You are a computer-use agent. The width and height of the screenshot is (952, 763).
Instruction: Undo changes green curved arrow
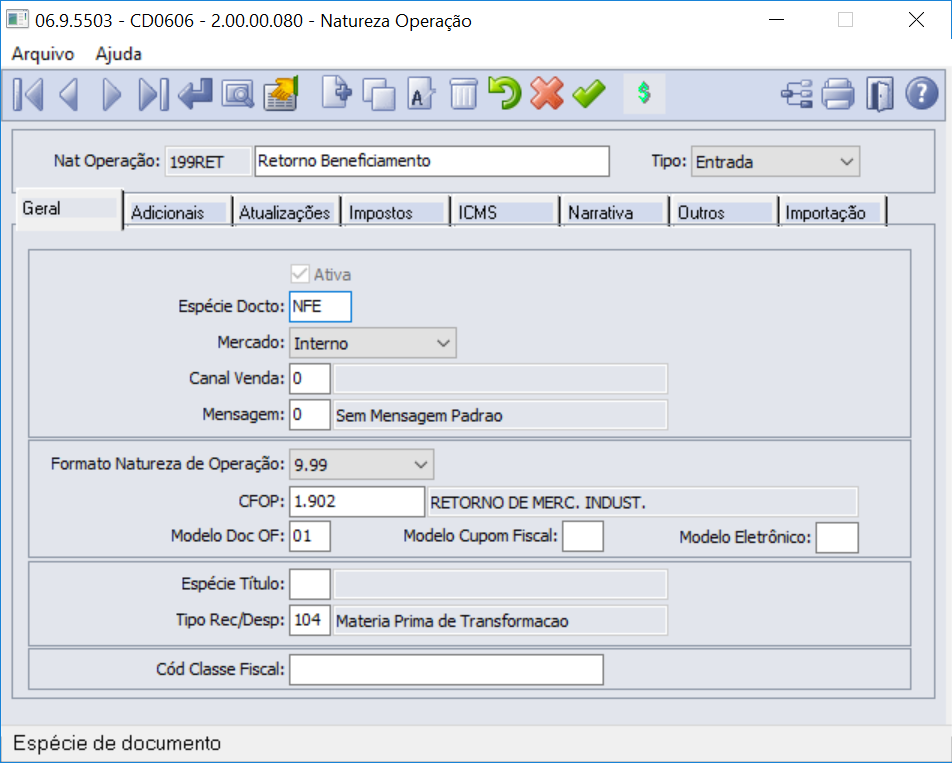click(505, 93)
